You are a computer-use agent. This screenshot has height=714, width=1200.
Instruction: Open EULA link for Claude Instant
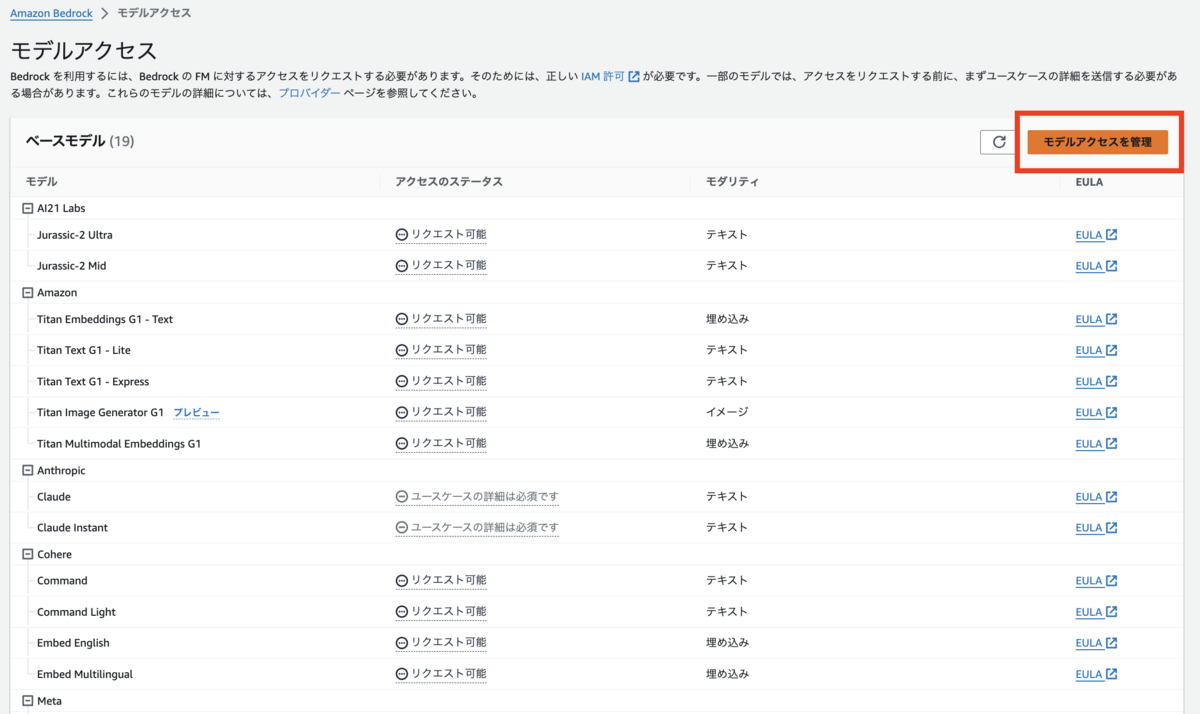pyautogui.click(x=1096, y=528)
